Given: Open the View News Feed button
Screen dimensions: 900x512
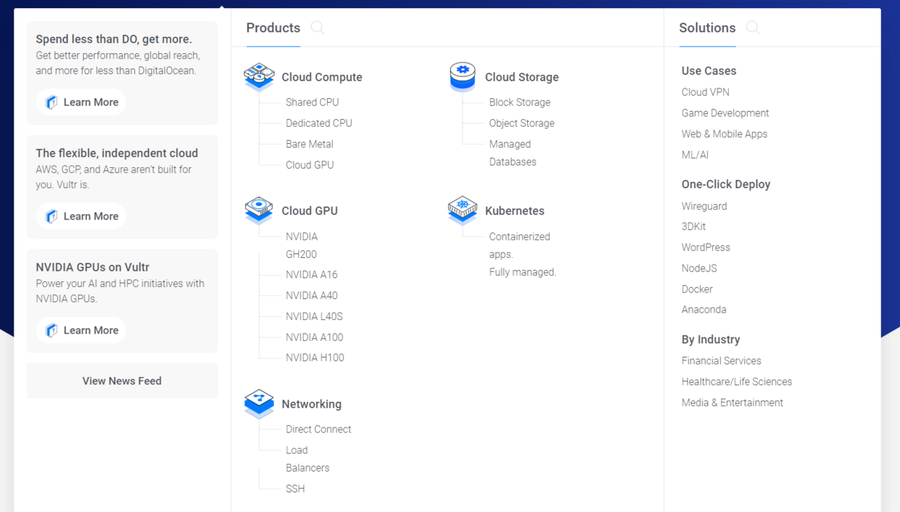Looking at the screenshot, I should pyautogui.click(x=122, y=381).
